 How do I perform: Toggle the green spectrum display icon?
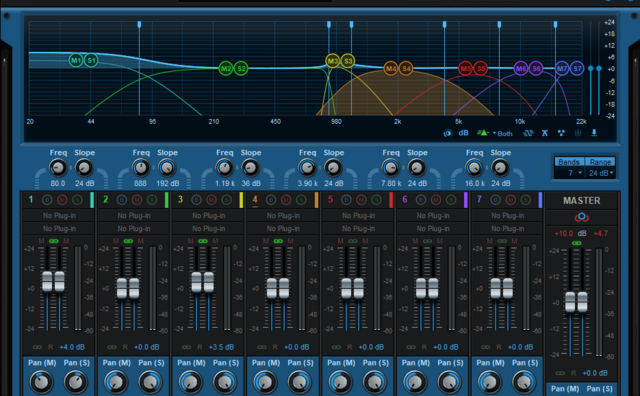tap(483, 133)
